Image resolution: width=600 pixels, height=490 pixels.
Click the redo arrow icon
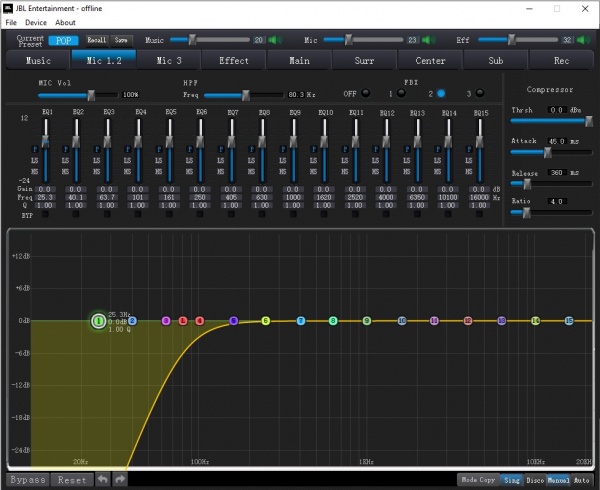tap(120, 480)
